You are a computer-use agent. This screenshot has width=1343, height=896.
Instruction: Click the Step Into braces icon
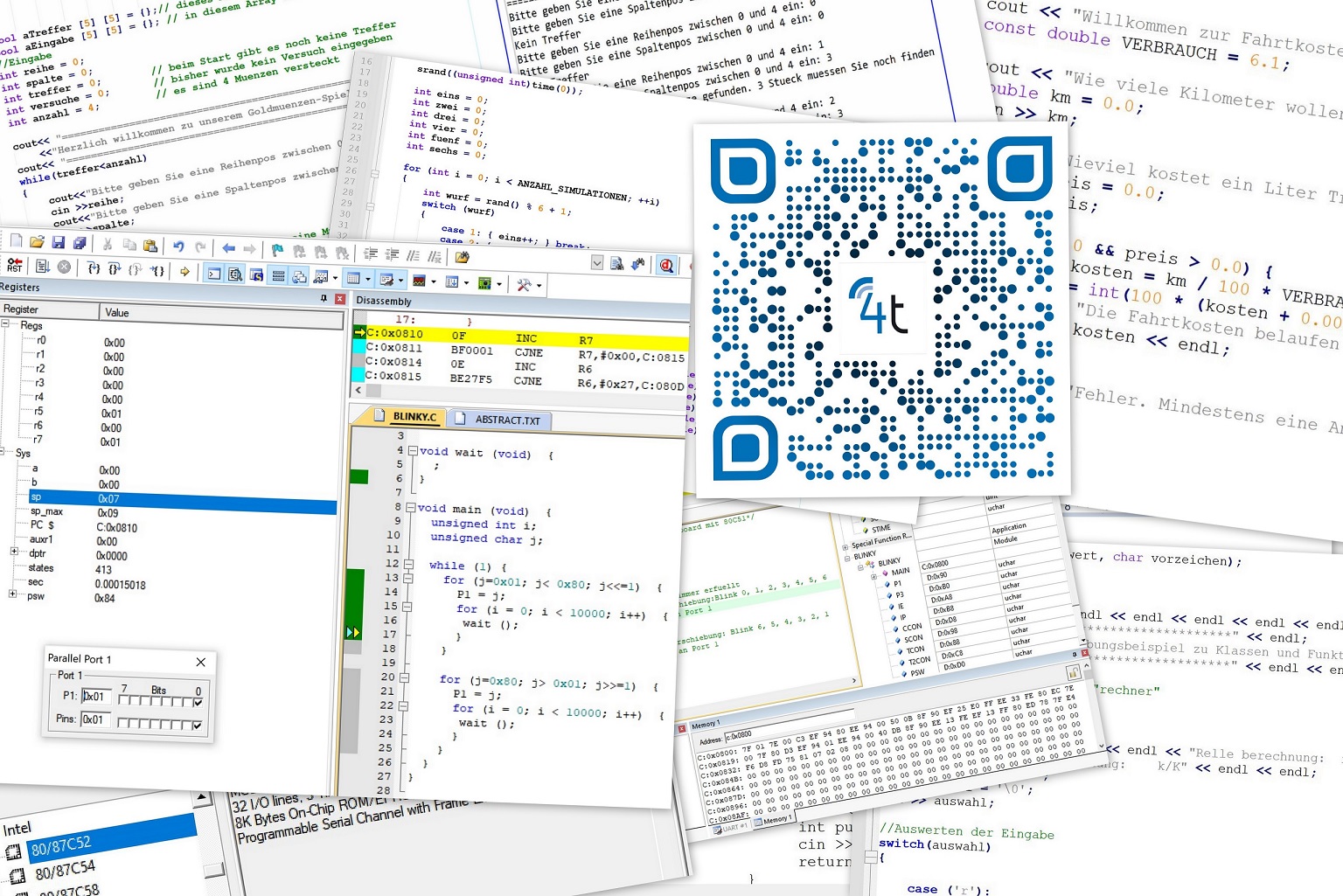point(94,269)
